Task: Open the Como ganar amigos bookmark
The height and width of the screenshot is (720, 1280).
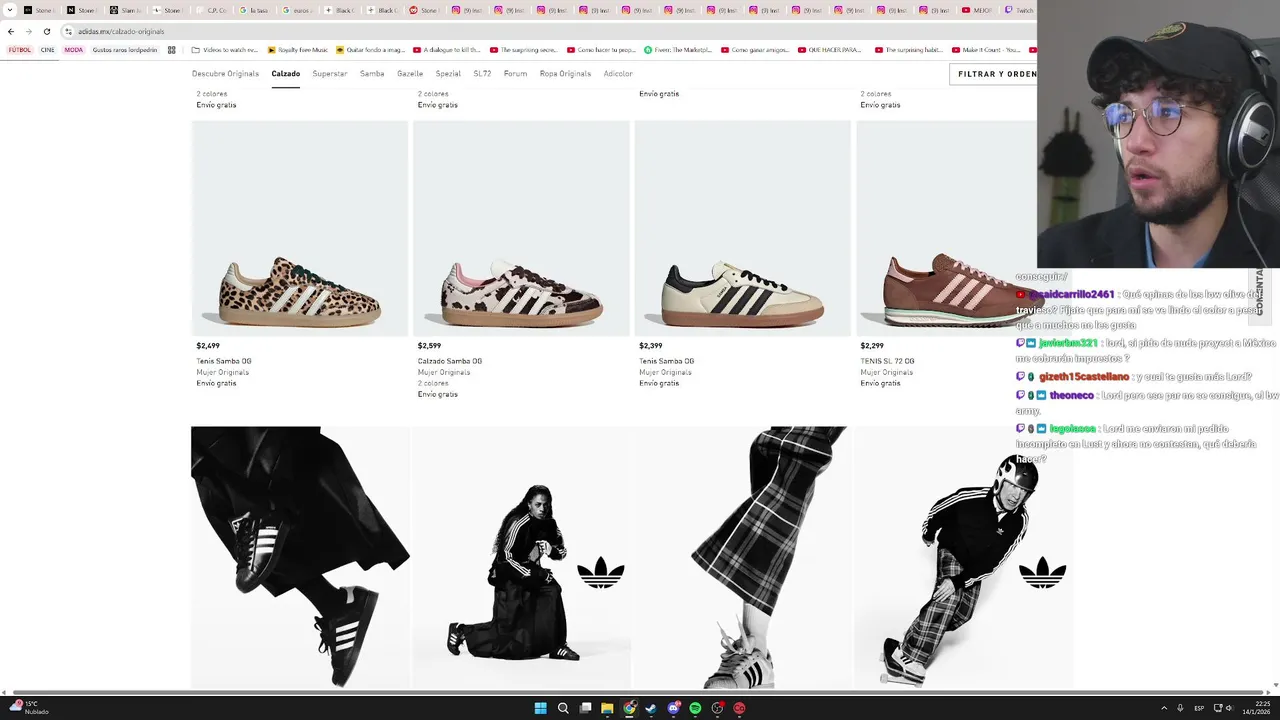Action: pyautogui.click(x=755, y=50)
